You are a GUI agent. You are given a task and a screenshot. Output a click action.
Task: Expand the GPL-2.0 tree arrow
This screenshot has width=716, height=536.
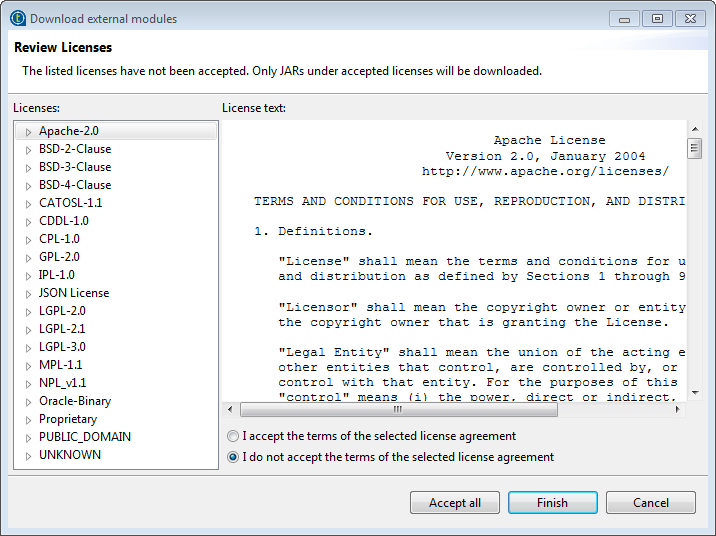tap(29, 258)
